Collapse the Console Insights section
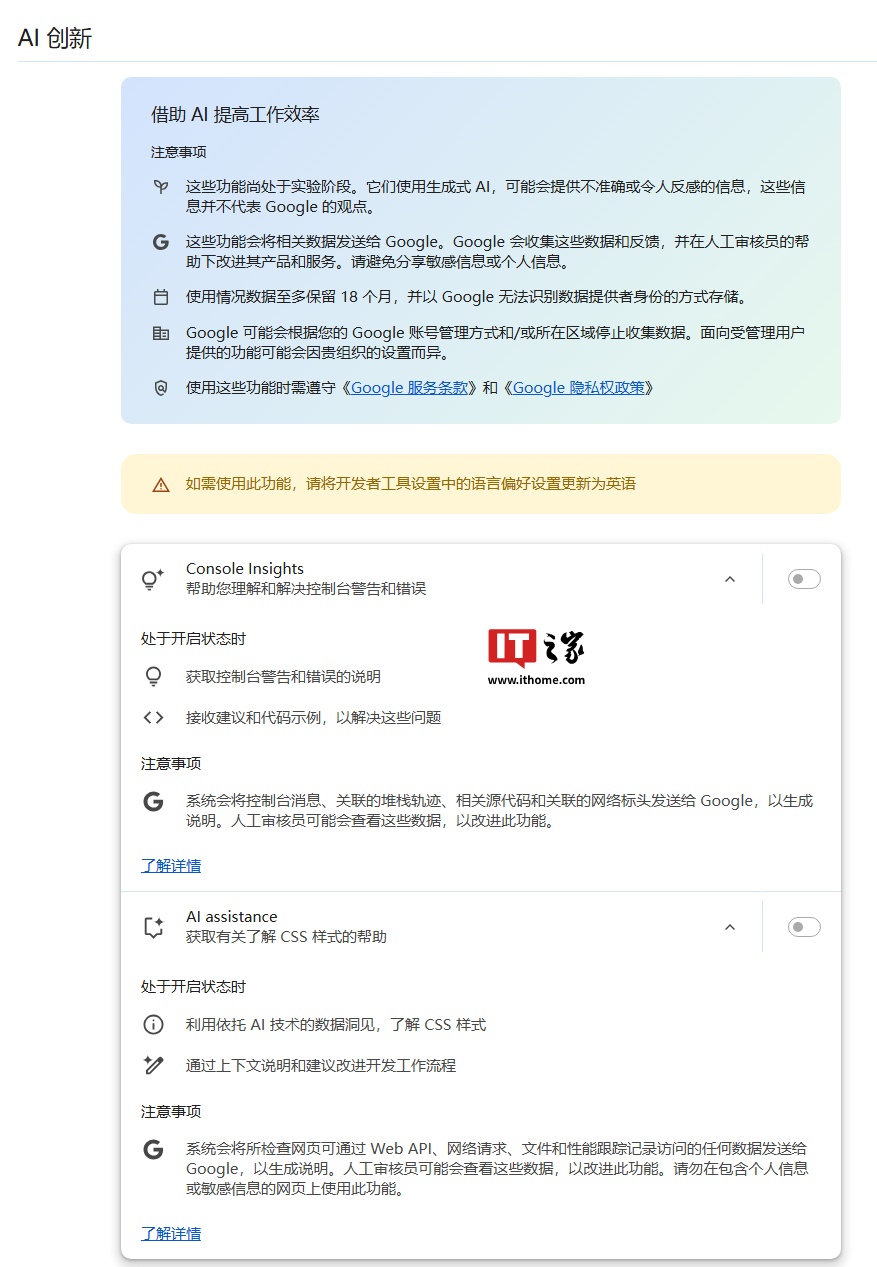 point(730,578)
